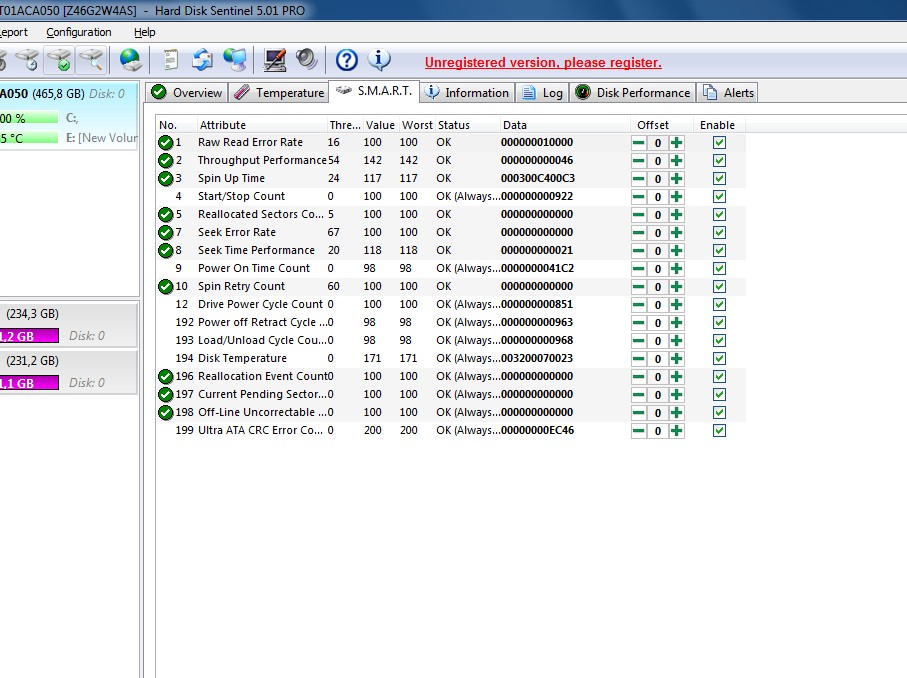
Task: Click offset field for Seek Time Performance
Action: click(658, 250)
